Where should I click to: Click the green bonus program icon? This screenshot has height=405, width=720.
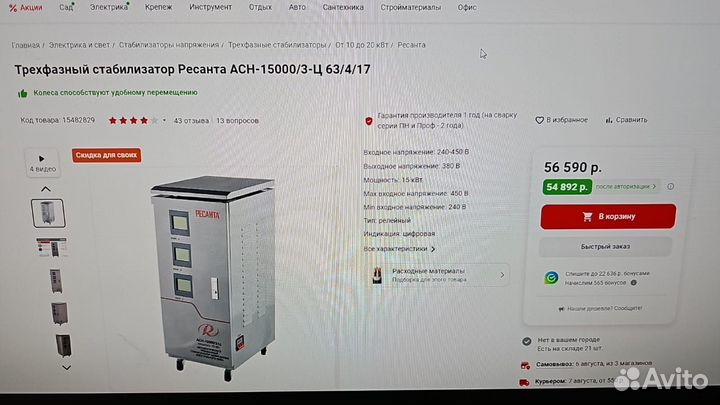pyautogui.click(x=551, y=278)
